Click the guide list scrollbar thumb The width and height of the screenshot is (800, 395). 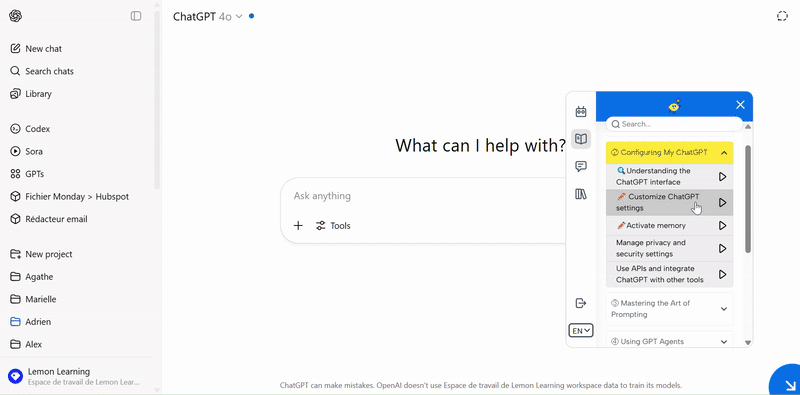coord(748,199)
